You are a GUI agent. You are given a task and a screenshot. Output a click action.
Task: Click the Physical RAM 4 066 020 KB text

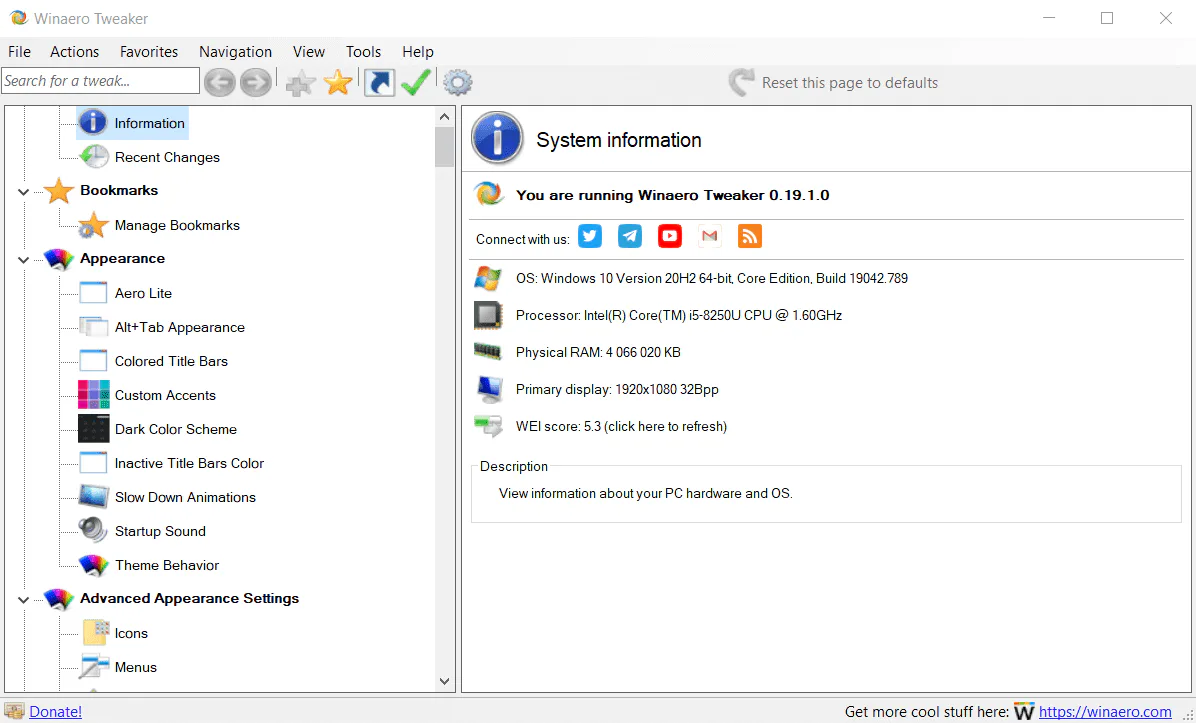tap(598, 352)
